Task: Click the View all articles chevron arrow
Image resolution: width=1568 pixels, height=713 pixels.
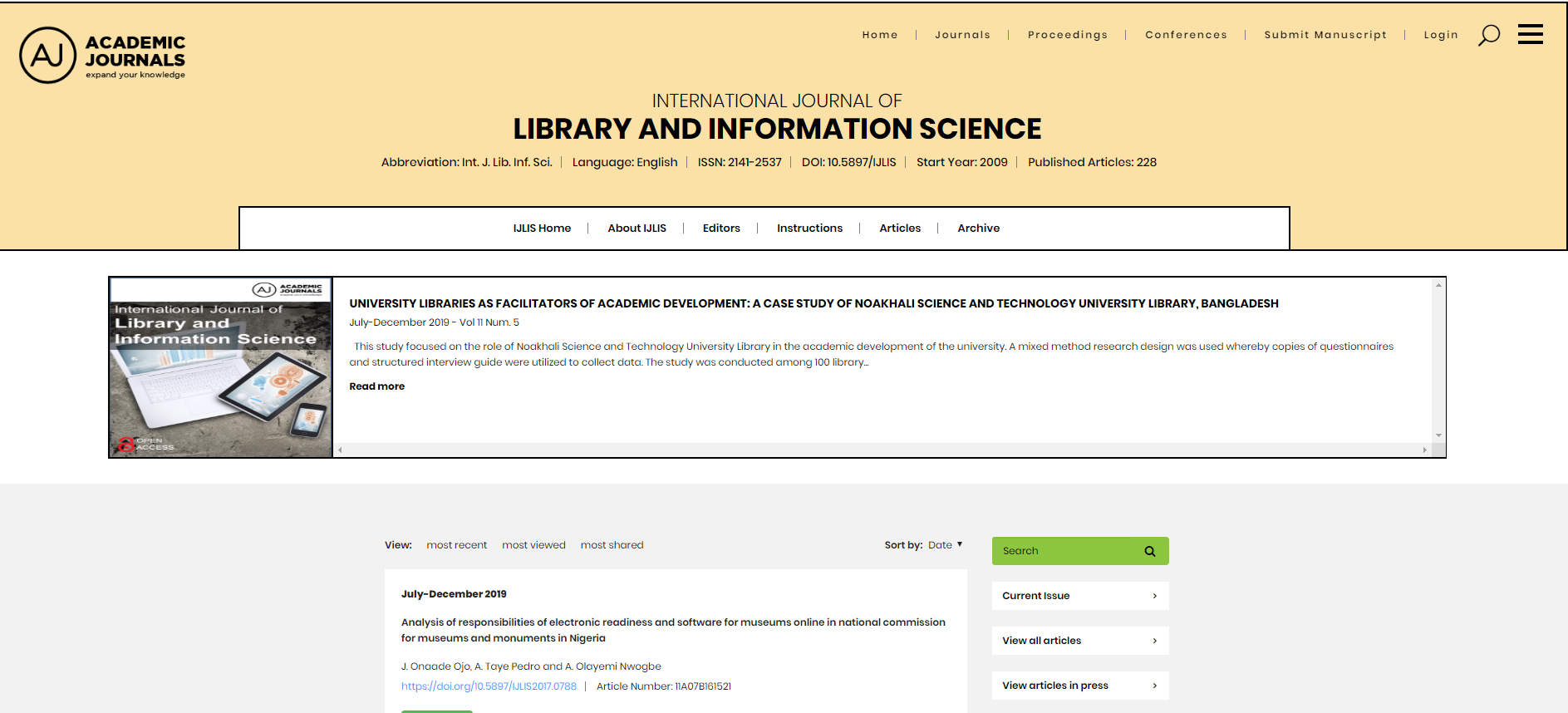Action: pos(1155,641)
